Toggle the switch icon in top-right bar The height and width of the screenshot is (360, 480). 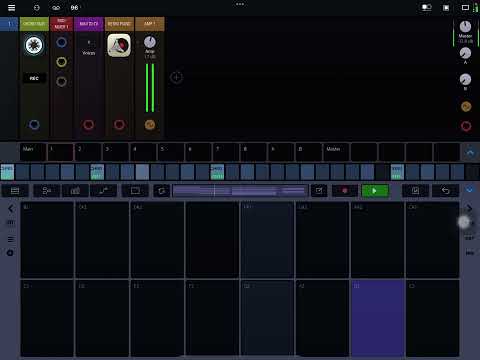pyautogui.click(x=427, y=7)
